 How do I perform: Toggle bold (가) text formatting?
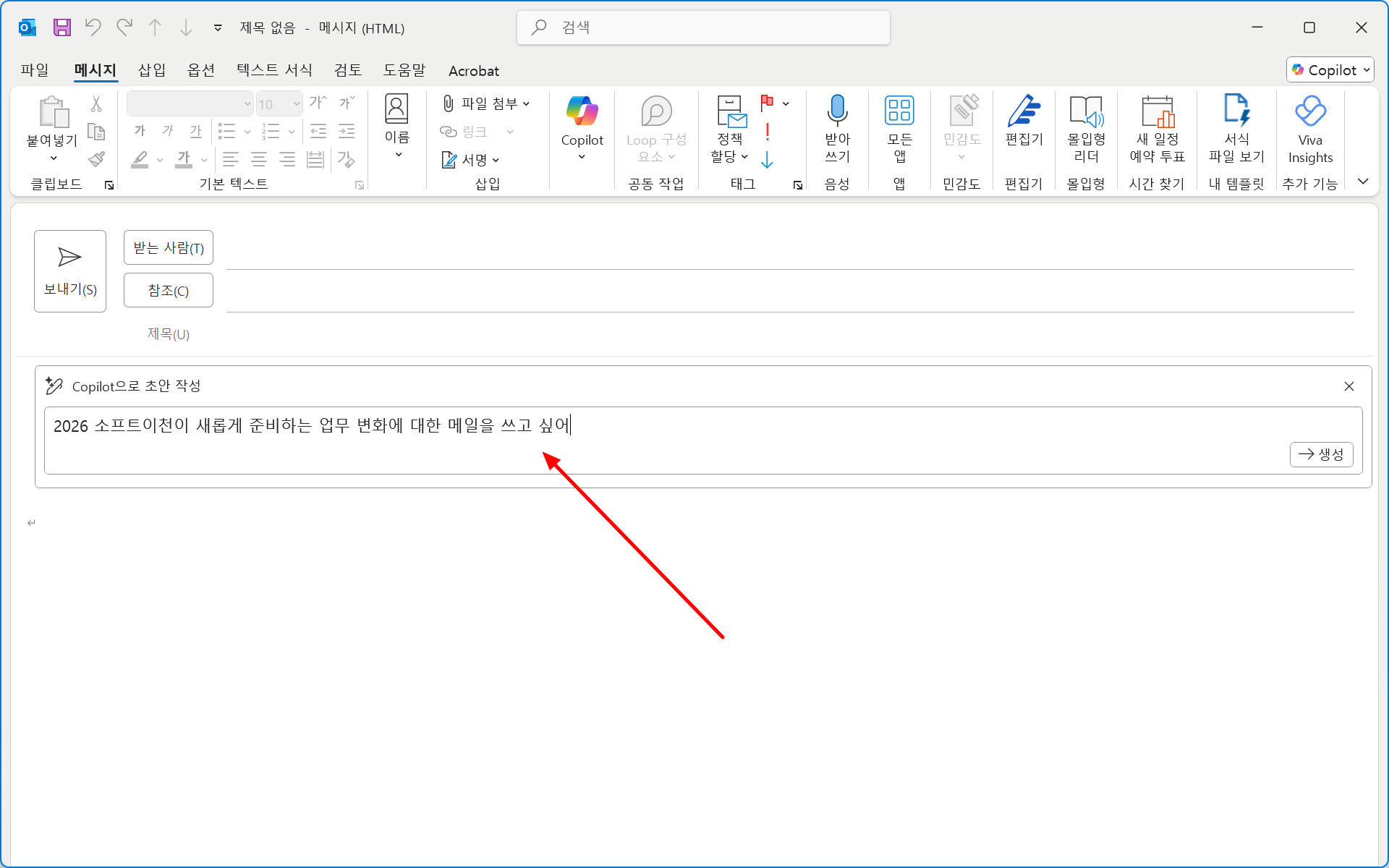point(140,131)
